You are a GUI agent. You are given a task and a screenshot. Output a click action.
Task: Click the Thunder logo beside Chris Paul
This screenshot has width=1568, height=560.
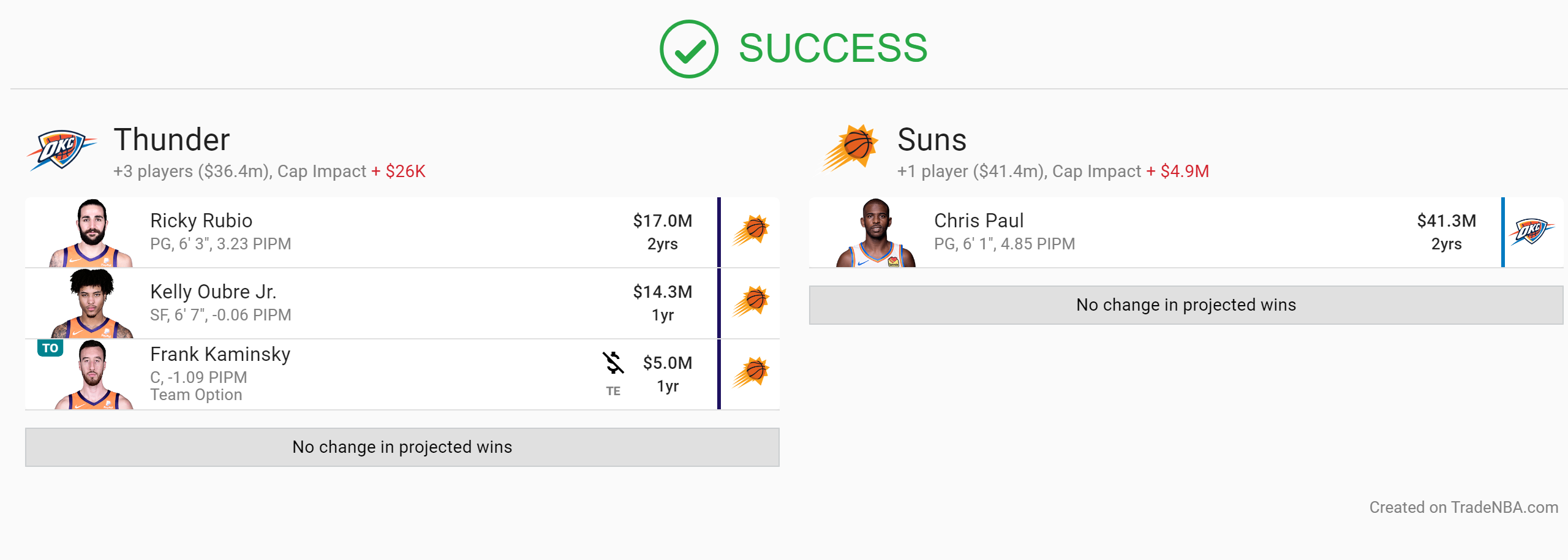click(1532, 232)
